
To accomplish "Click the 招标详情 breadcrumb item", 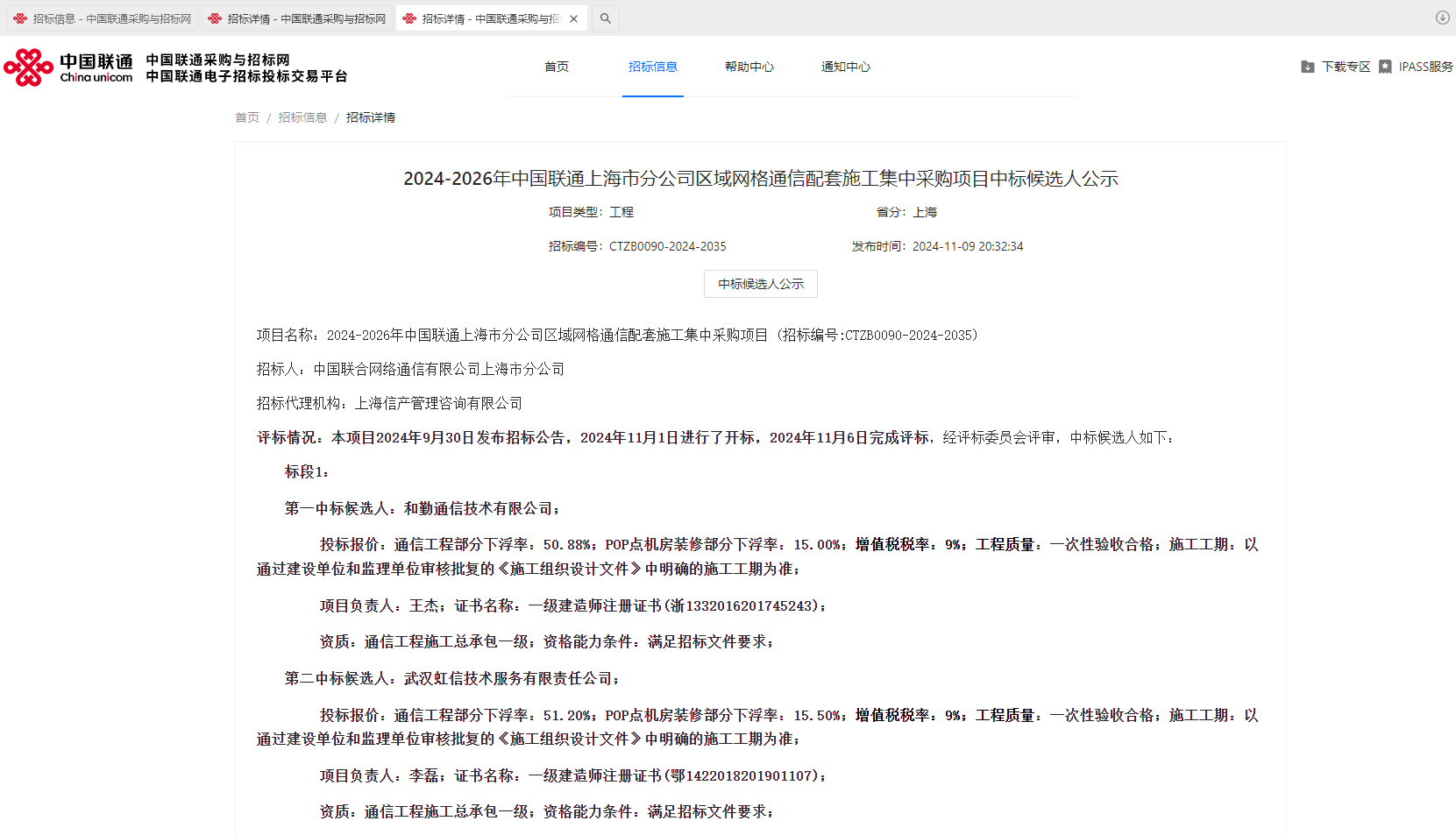I will coord(371,117).
